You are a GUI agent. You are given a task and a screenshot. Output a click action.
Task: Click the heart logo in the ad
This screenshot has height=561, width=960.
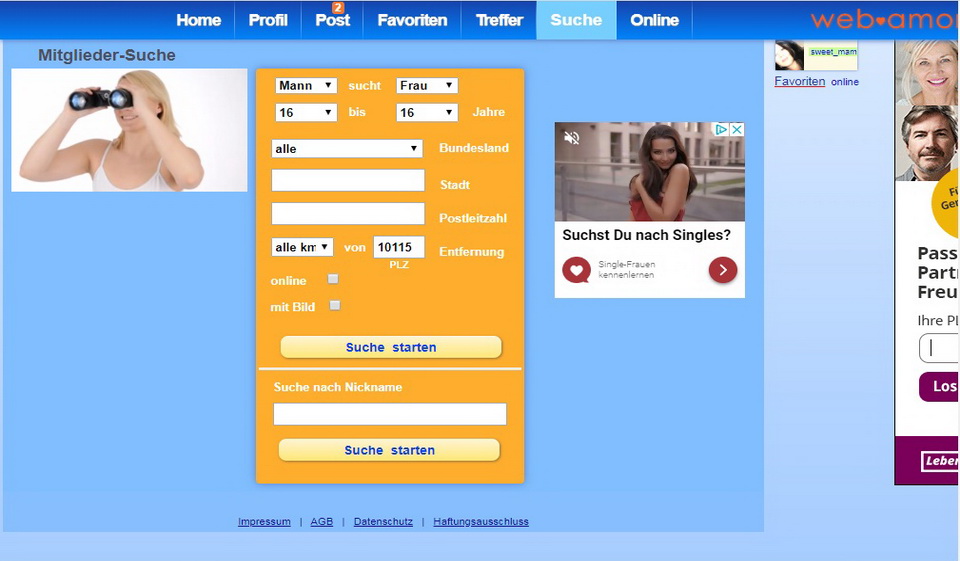tap(576, 270)
